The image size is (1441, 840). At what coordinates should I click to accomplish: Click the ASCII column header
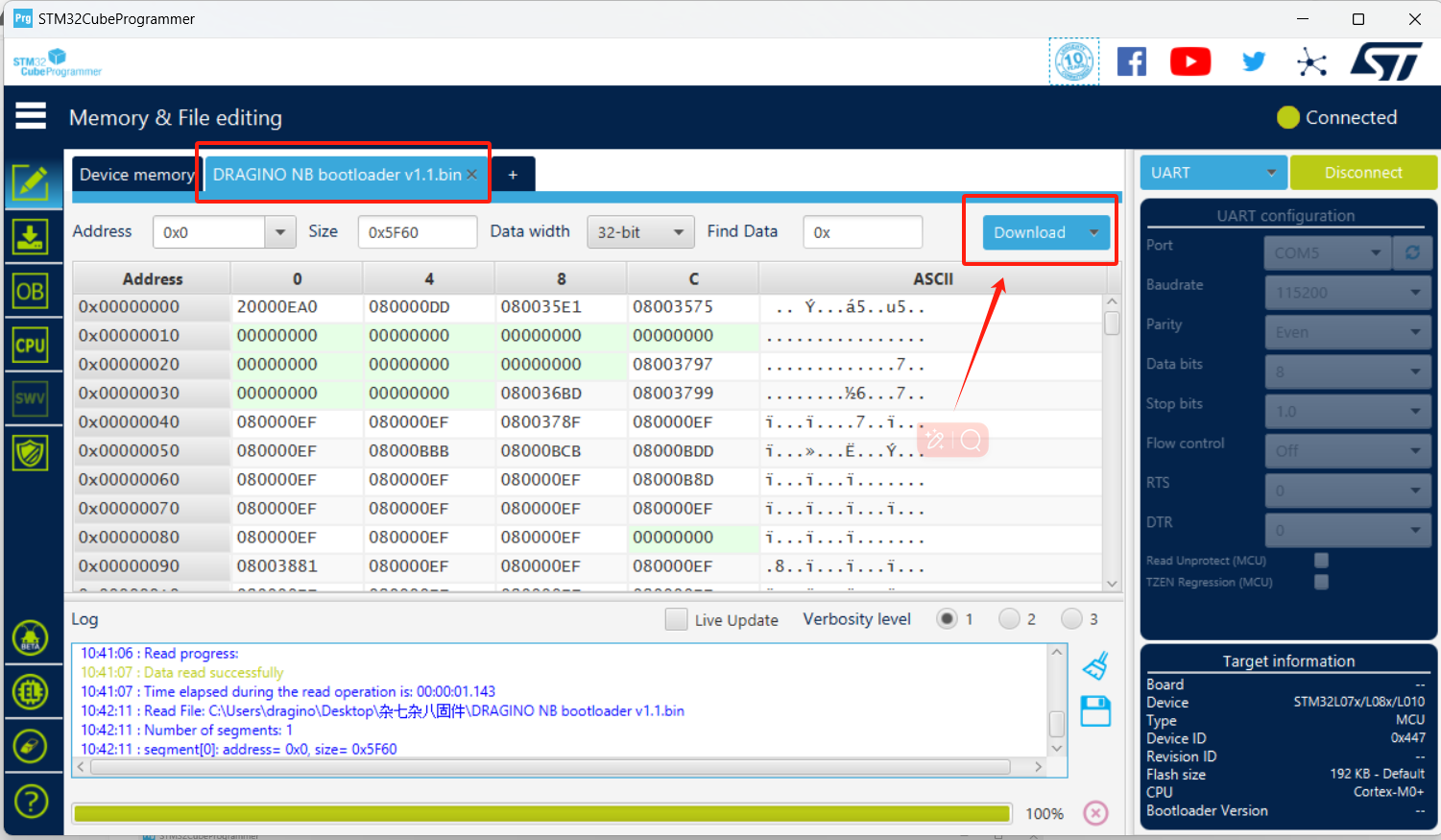point(933,279)
